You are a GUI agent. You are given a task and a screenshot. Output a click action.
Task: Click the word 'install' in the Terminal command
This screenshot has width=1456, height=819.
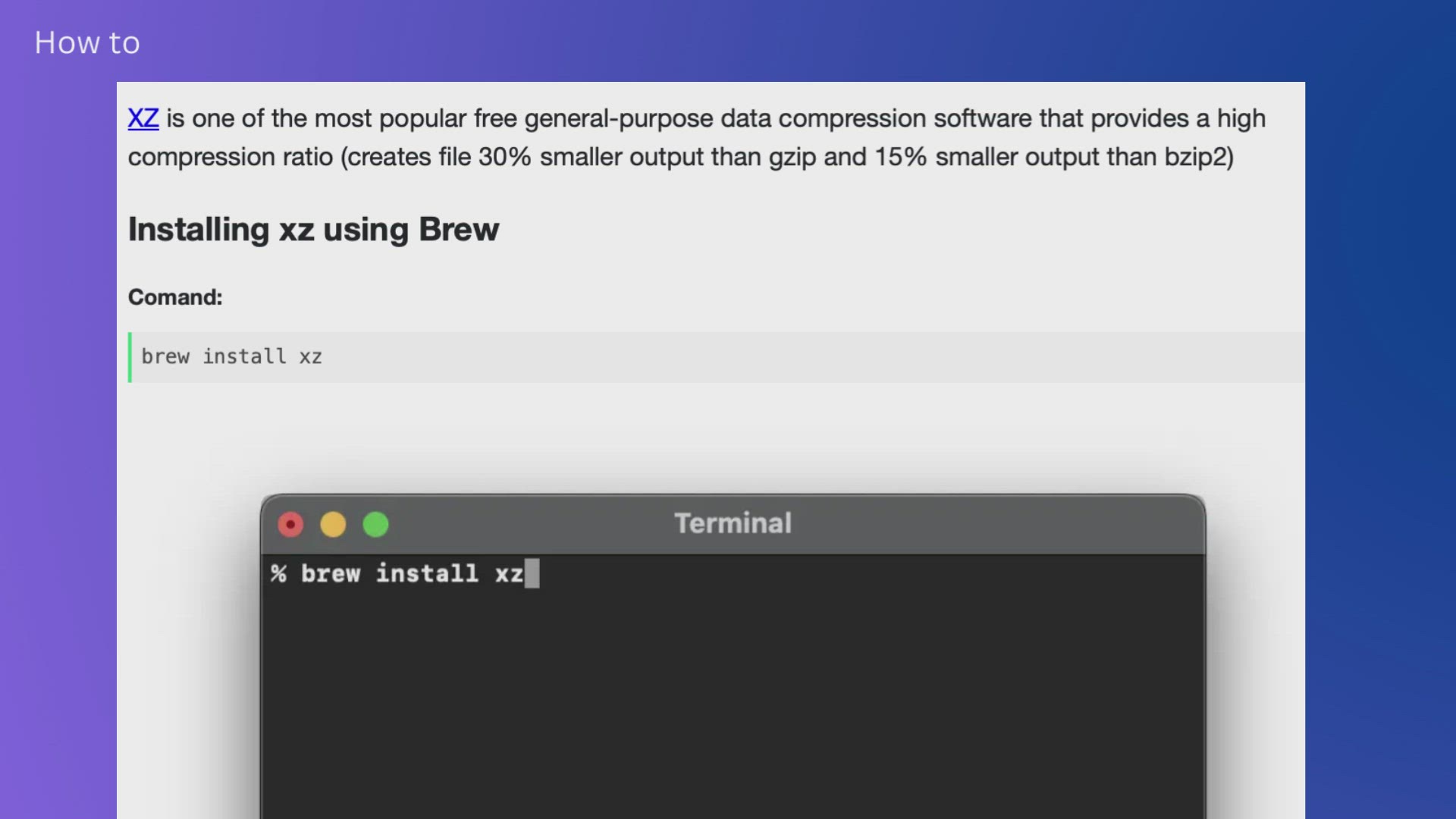427,573
